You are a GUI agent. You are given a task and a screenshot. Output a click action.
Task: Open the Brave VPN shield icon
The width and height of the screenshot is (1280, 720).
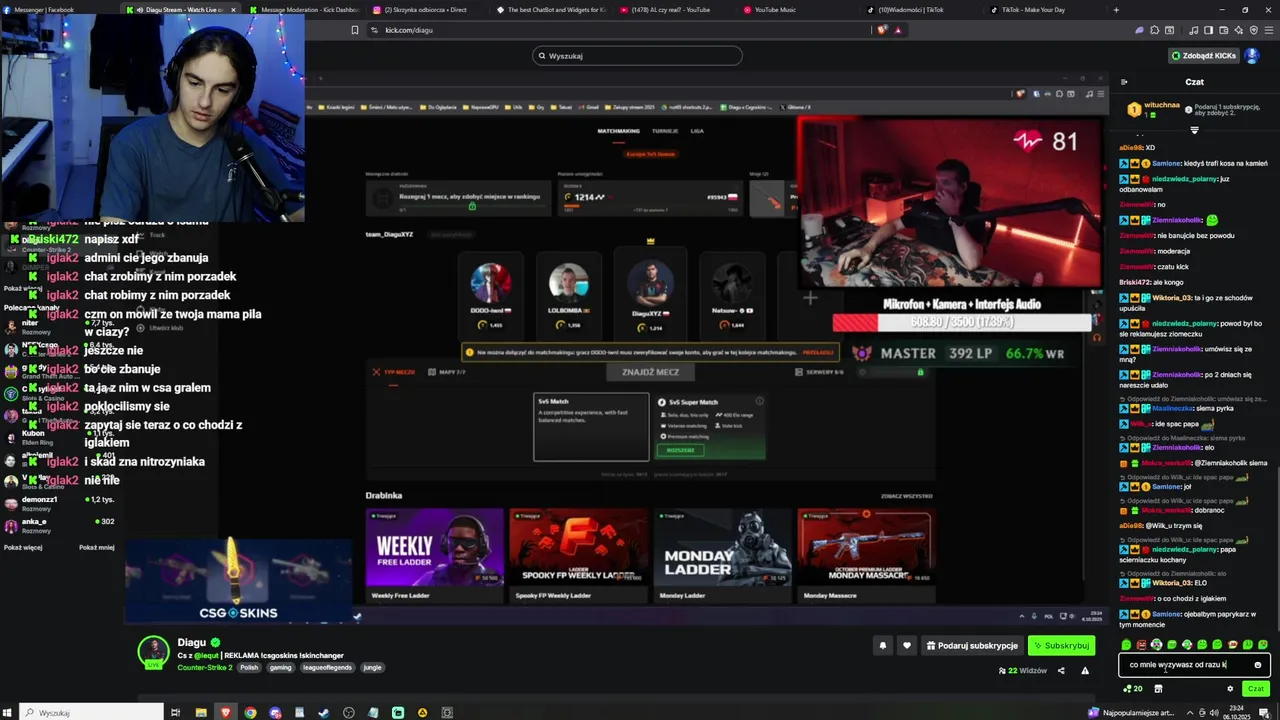1254,30
